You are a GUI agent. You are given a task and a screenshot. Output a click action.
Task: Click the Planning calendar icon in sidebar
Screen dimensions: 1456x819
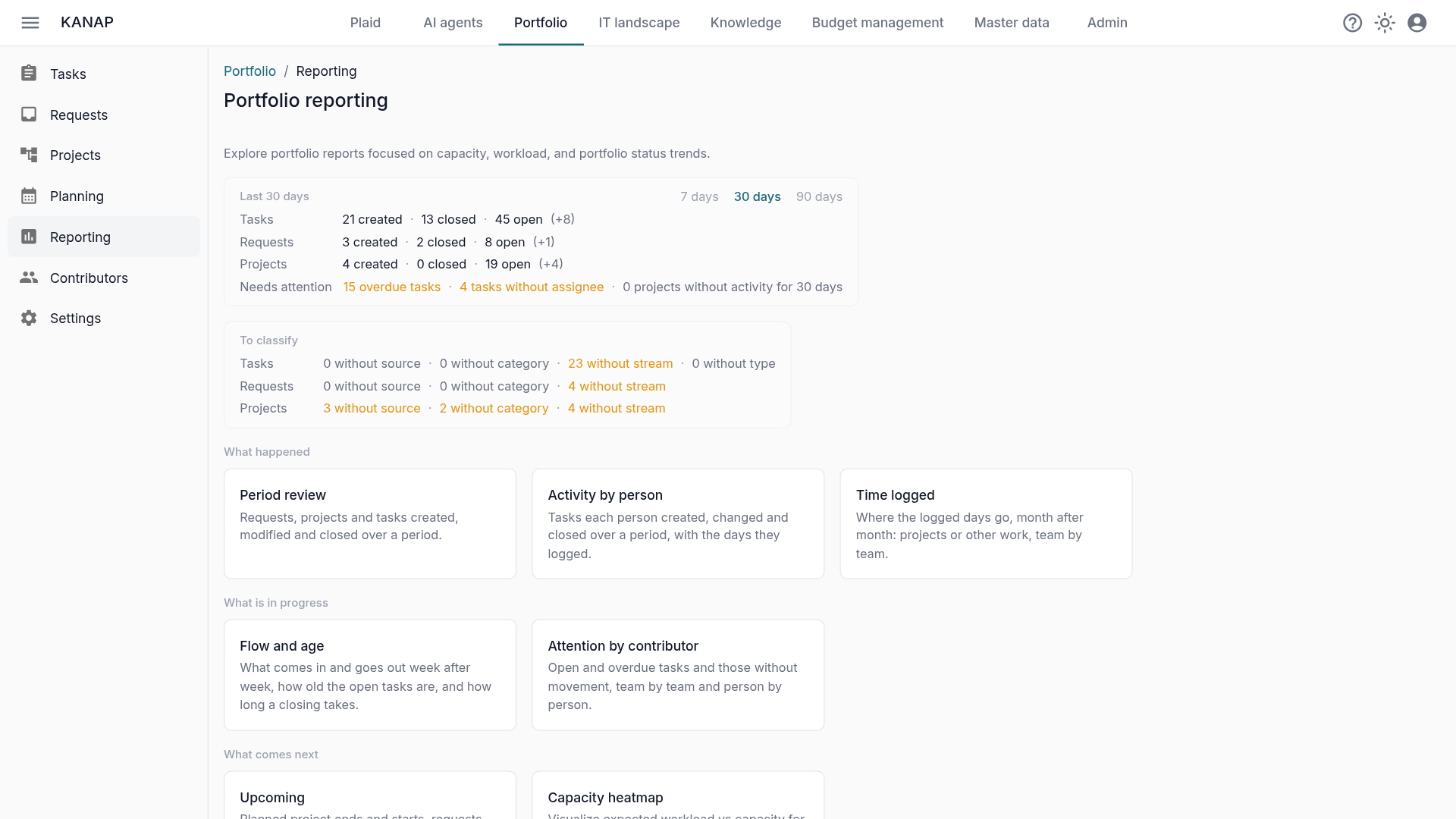[x=29, y=196]
